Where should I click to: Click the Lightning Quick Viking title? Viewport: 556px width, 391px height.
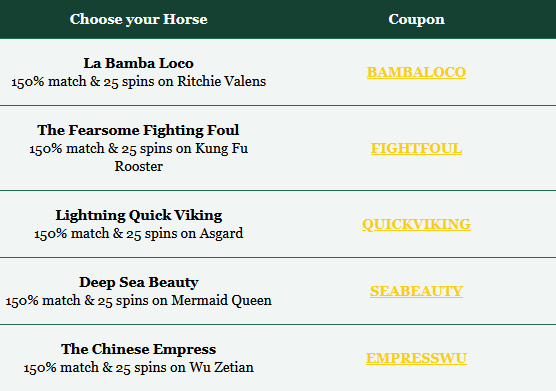point(139,216)
